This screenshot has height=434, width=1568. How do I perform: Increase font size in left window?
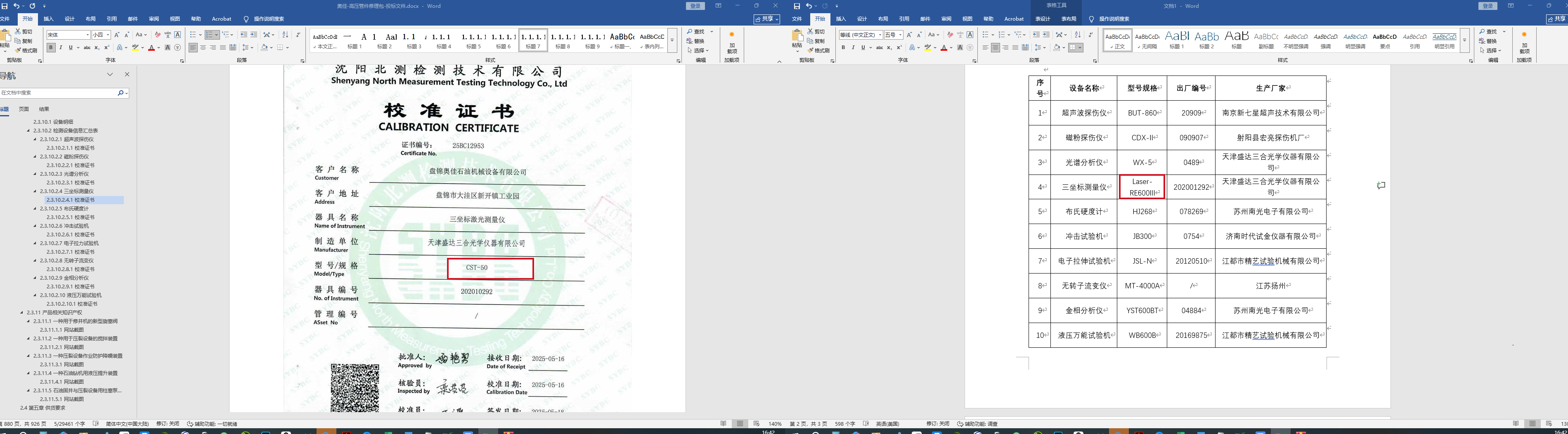[x=118, y=35]
